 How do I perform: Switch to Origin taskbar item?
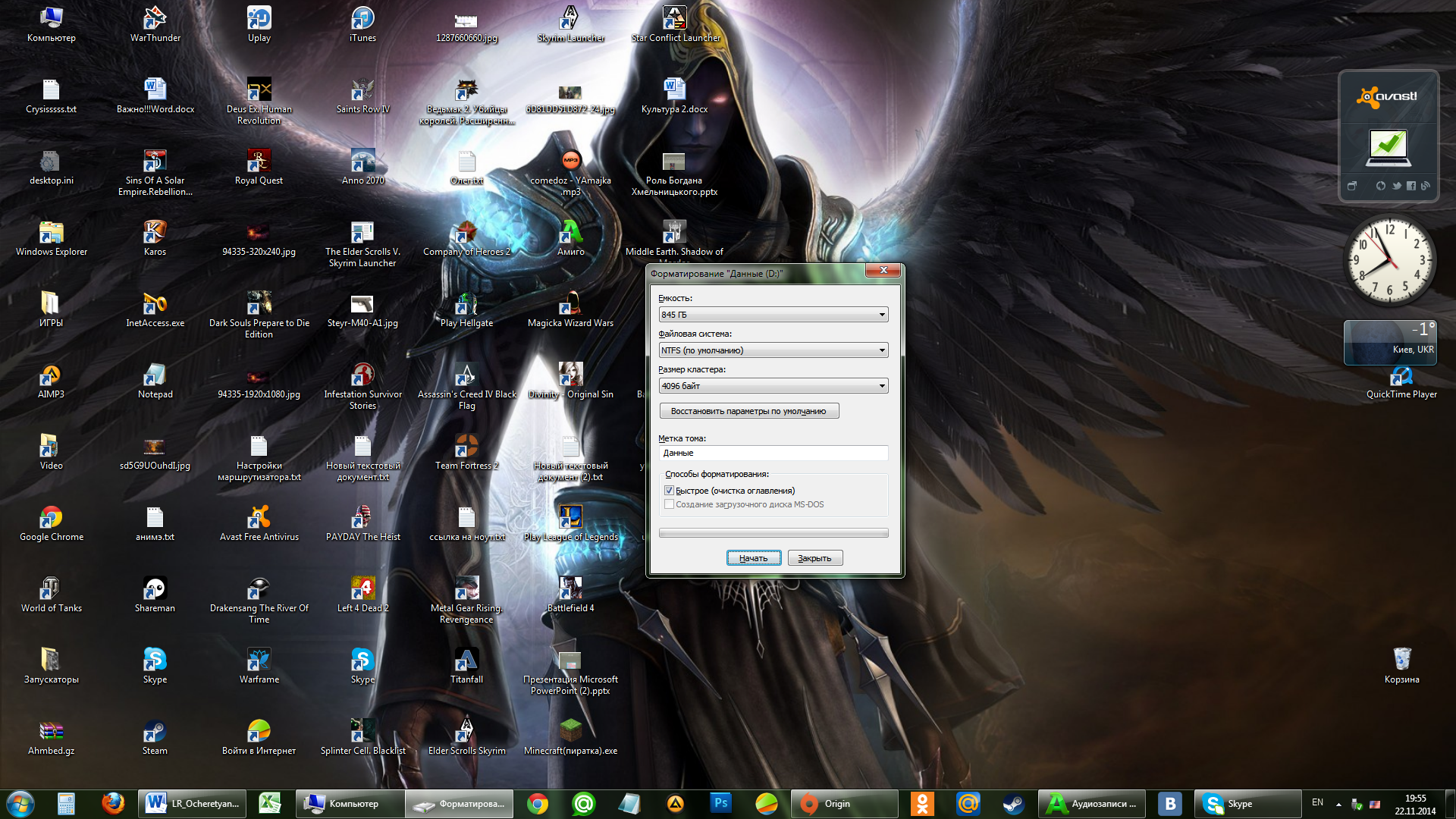tap(845, 803)
